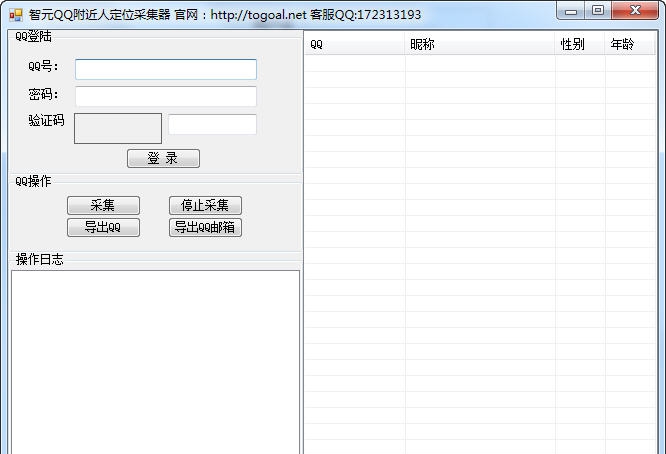This screenshot has height=454, width=666.
Task: Click the 验证码 label text
Action: pos(46,121)
